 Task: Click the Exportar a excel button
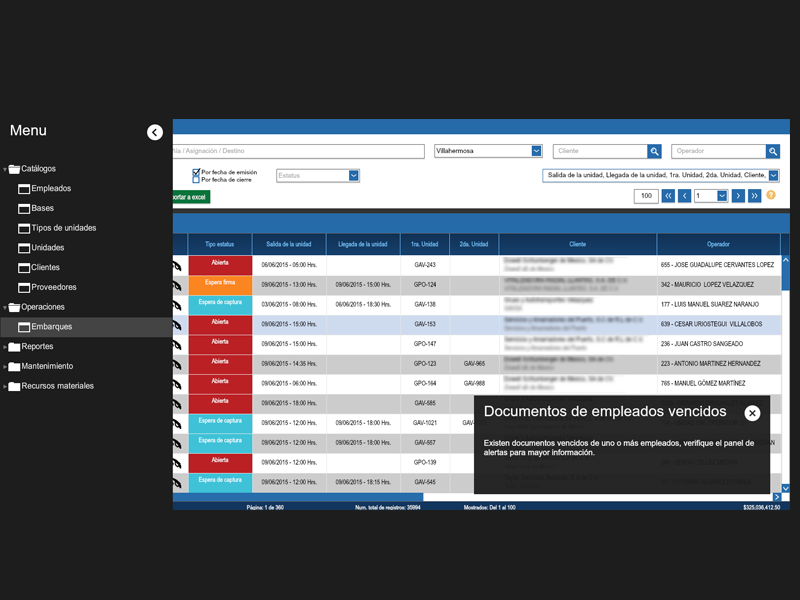pyautogui.click(x=191, y=197)
